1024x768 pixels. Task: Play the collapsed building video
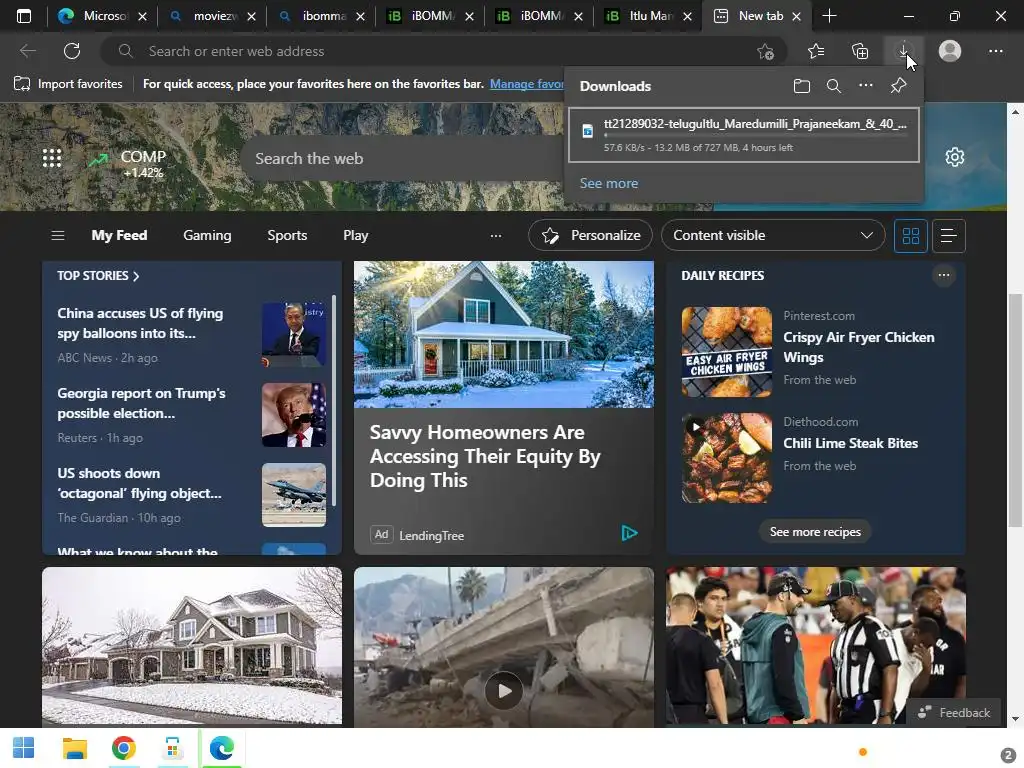coord(504,690)
